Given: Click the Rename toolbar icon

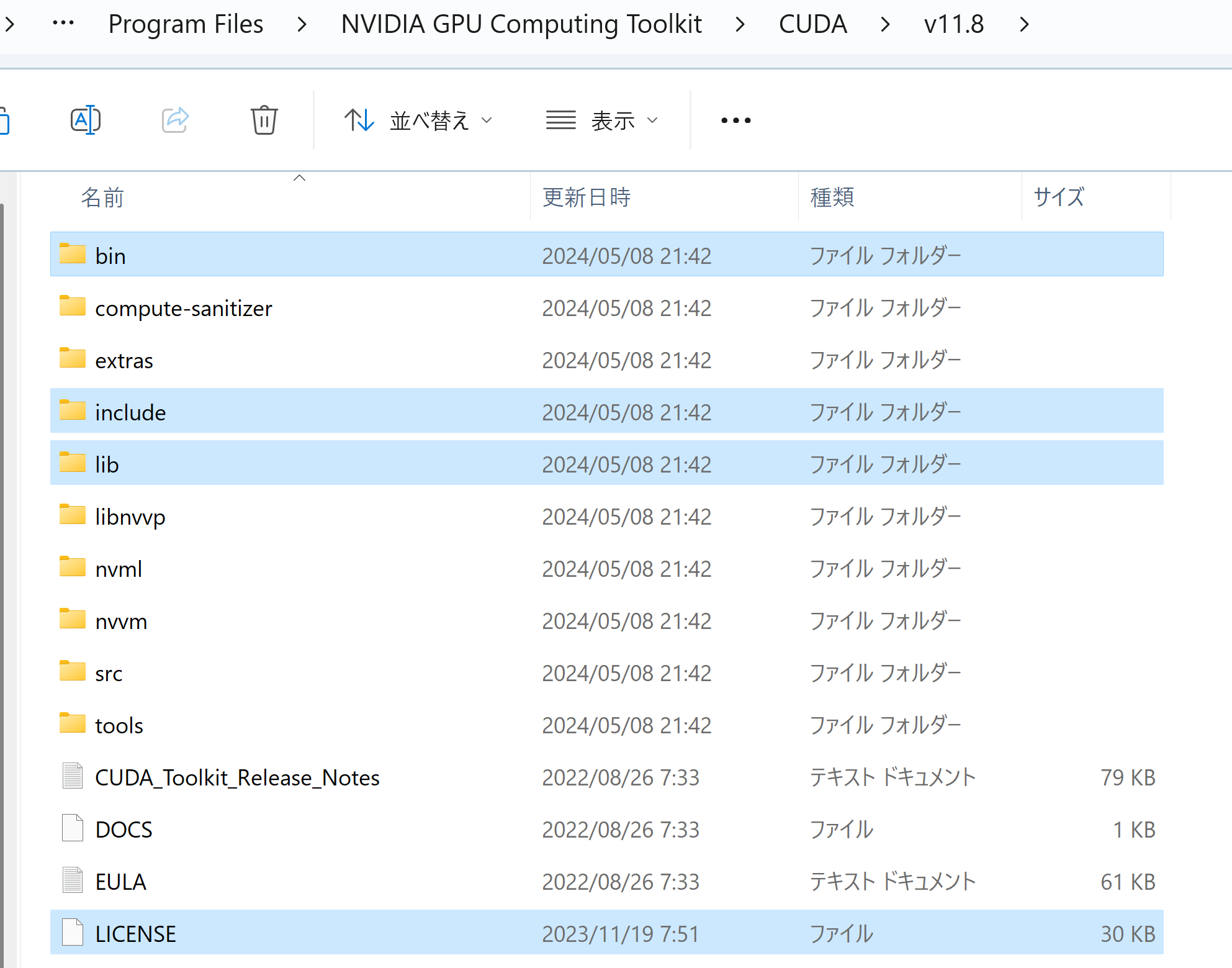Looking at the screenshot, I should pos(86,120).
